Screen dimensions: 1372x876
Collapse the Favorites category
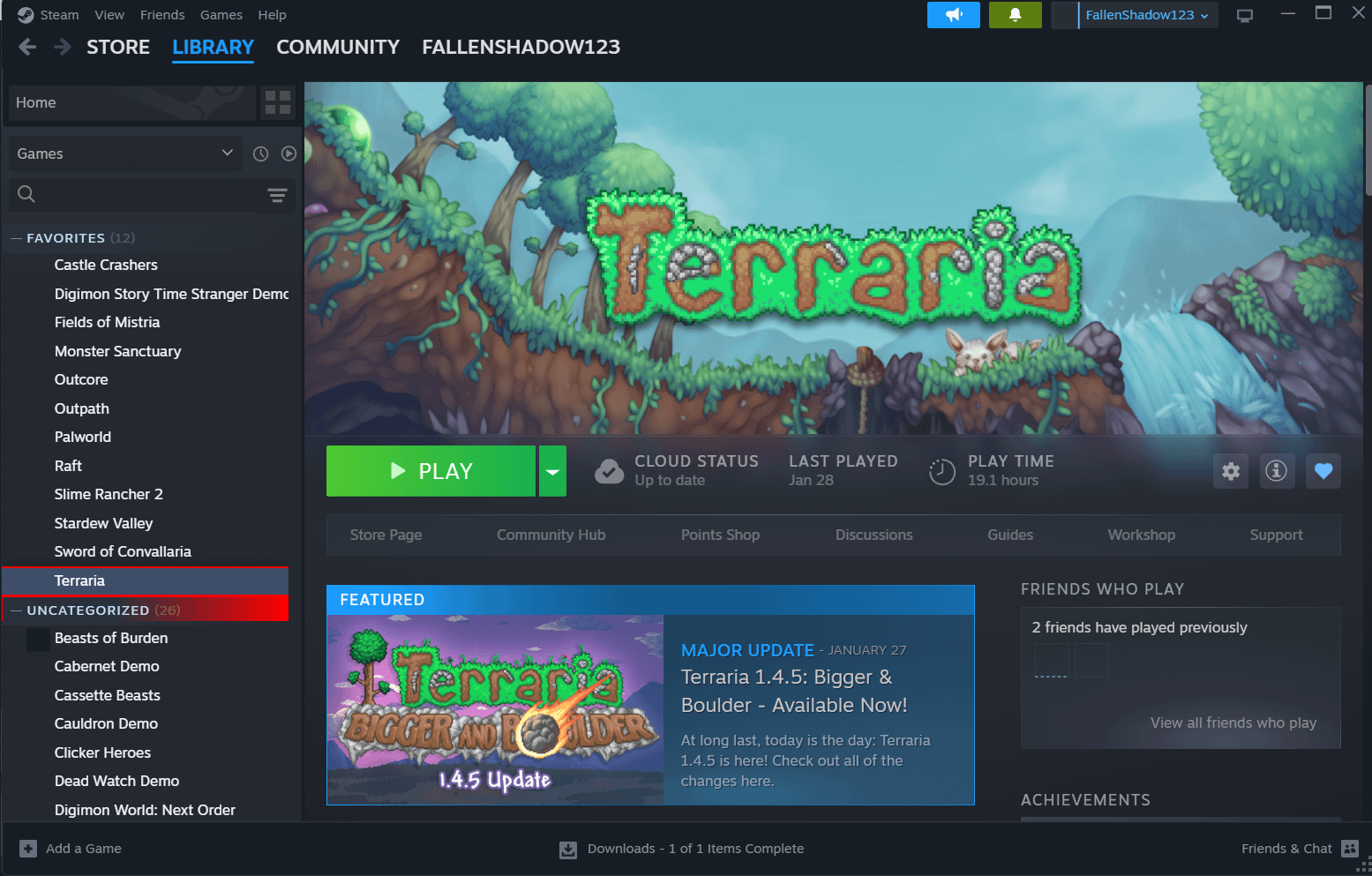point(16,238)
